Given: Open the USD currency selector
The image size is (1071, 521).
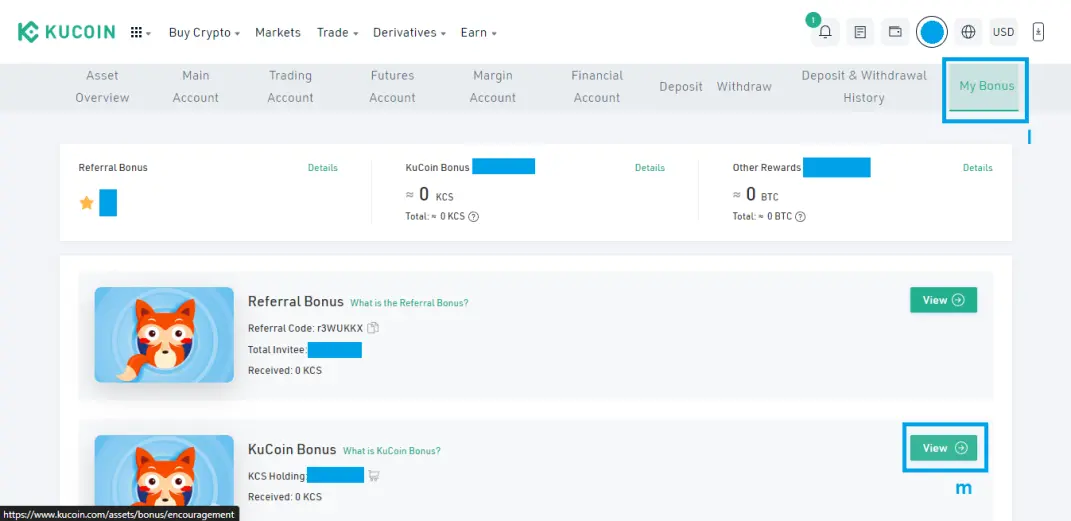Looking at the screenshot, I should [x=1003, y=32].
